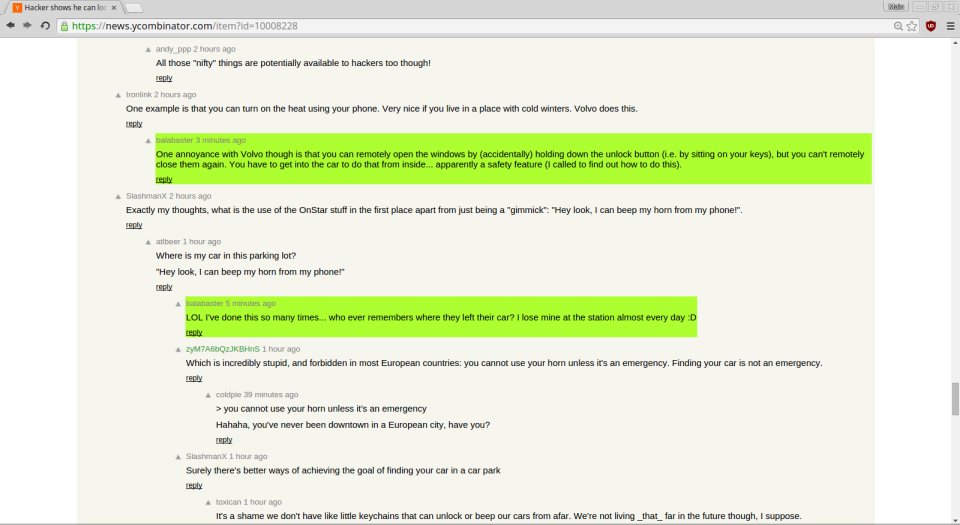Click the page vertical scrollbar thumb

click(955, 399)
